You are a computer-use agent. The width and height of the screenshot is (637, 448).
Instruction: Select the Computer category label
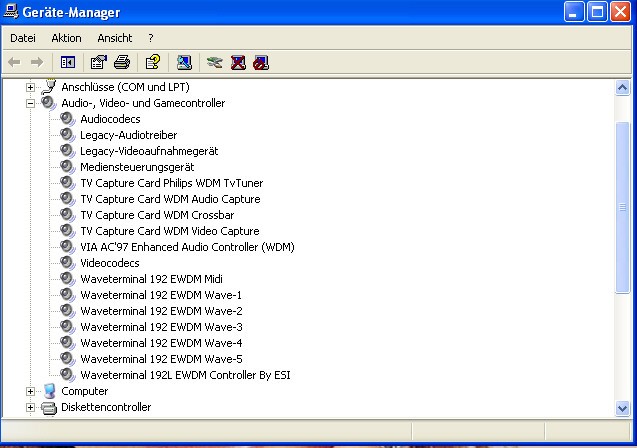pyautogui.click(x=84, y=391)
